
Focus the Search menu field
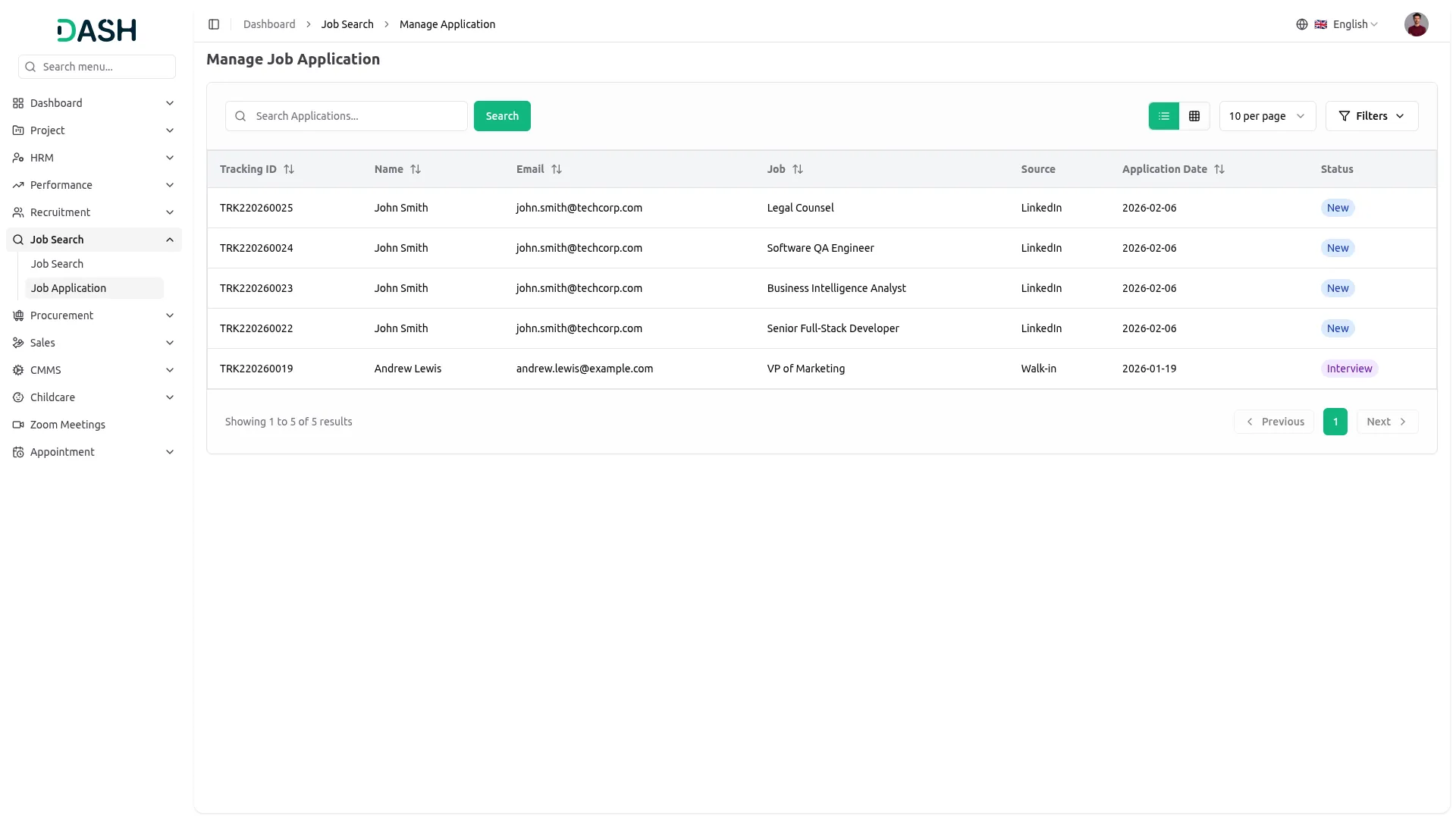tap(97, 67)
